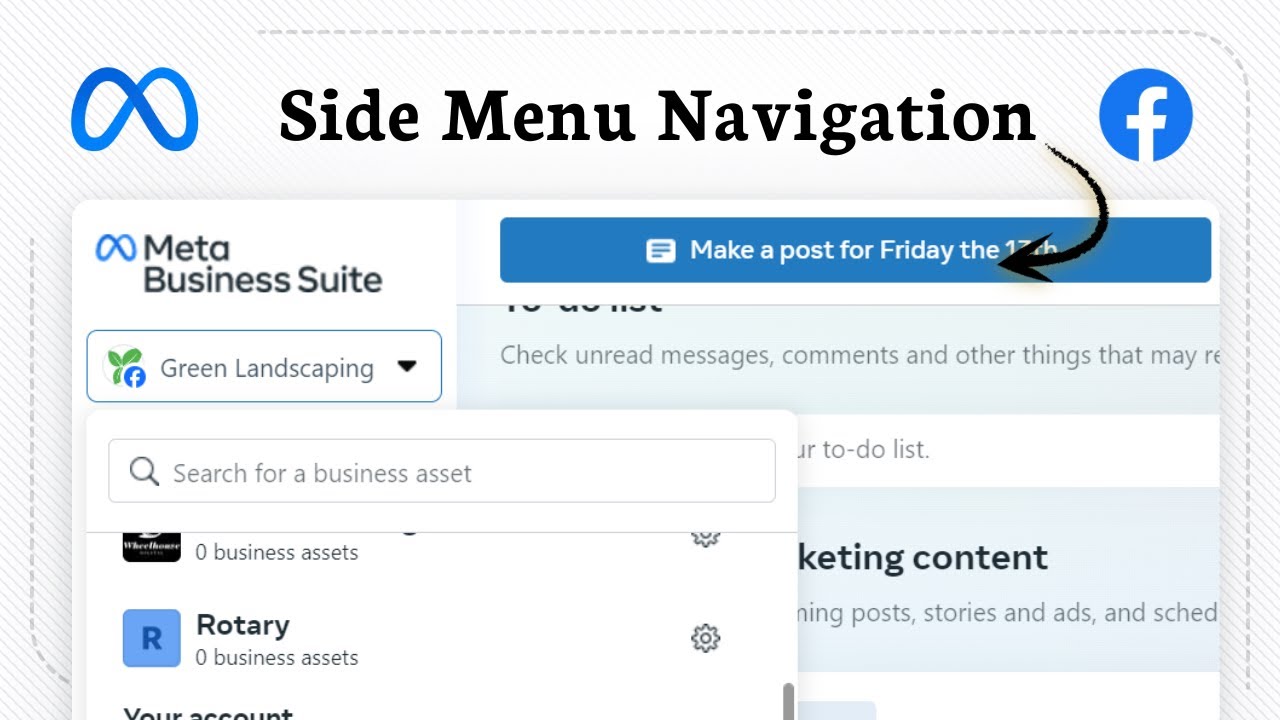1280x720 pixels.
Task: Click the Meta Business Suite logo
Action: point(238,264)
